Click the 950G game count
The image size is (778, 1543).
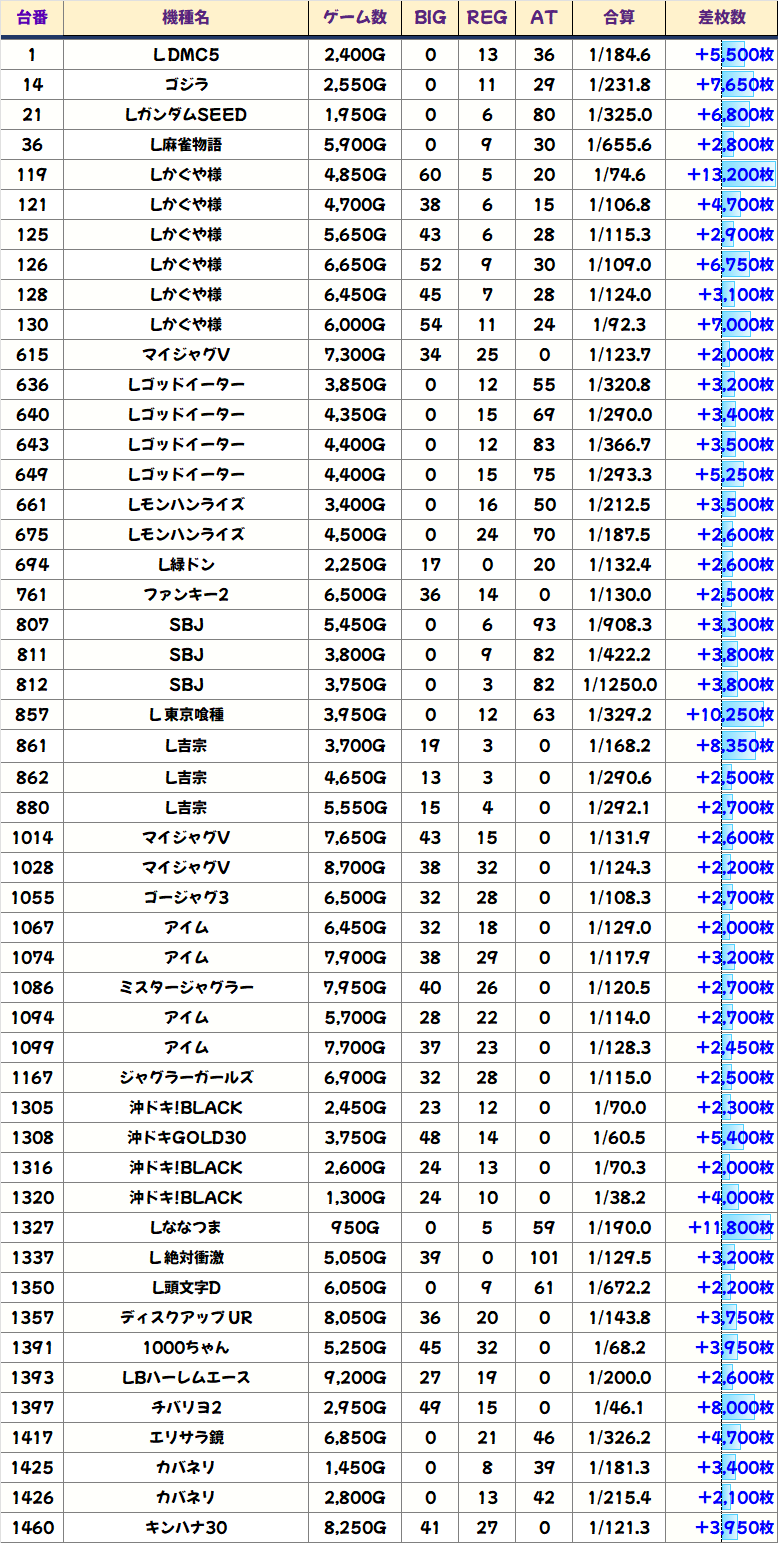click(355, 1227)
